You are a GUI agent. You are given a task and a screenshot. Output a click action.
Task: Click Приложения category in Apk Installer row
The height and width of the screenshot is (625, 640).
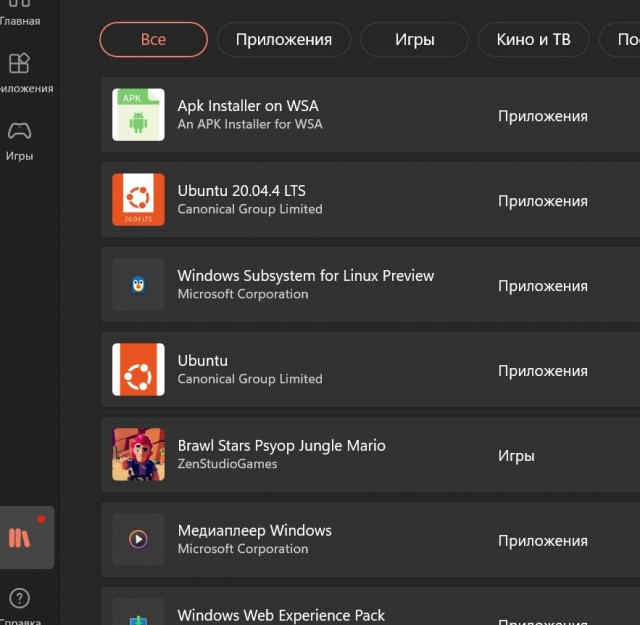543,116
